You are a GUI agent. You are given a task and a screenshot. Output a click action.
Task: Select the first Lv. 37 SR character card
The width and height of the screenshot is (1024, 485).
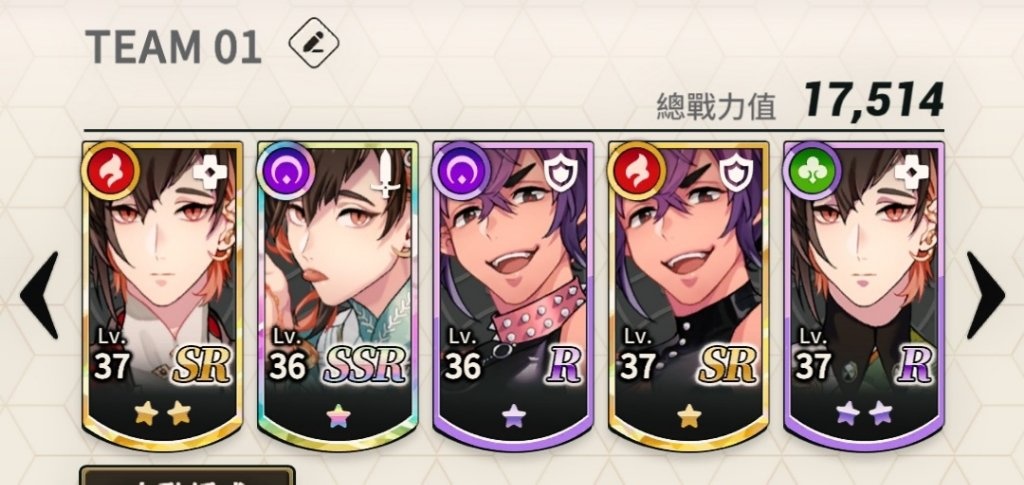[163, 295]
